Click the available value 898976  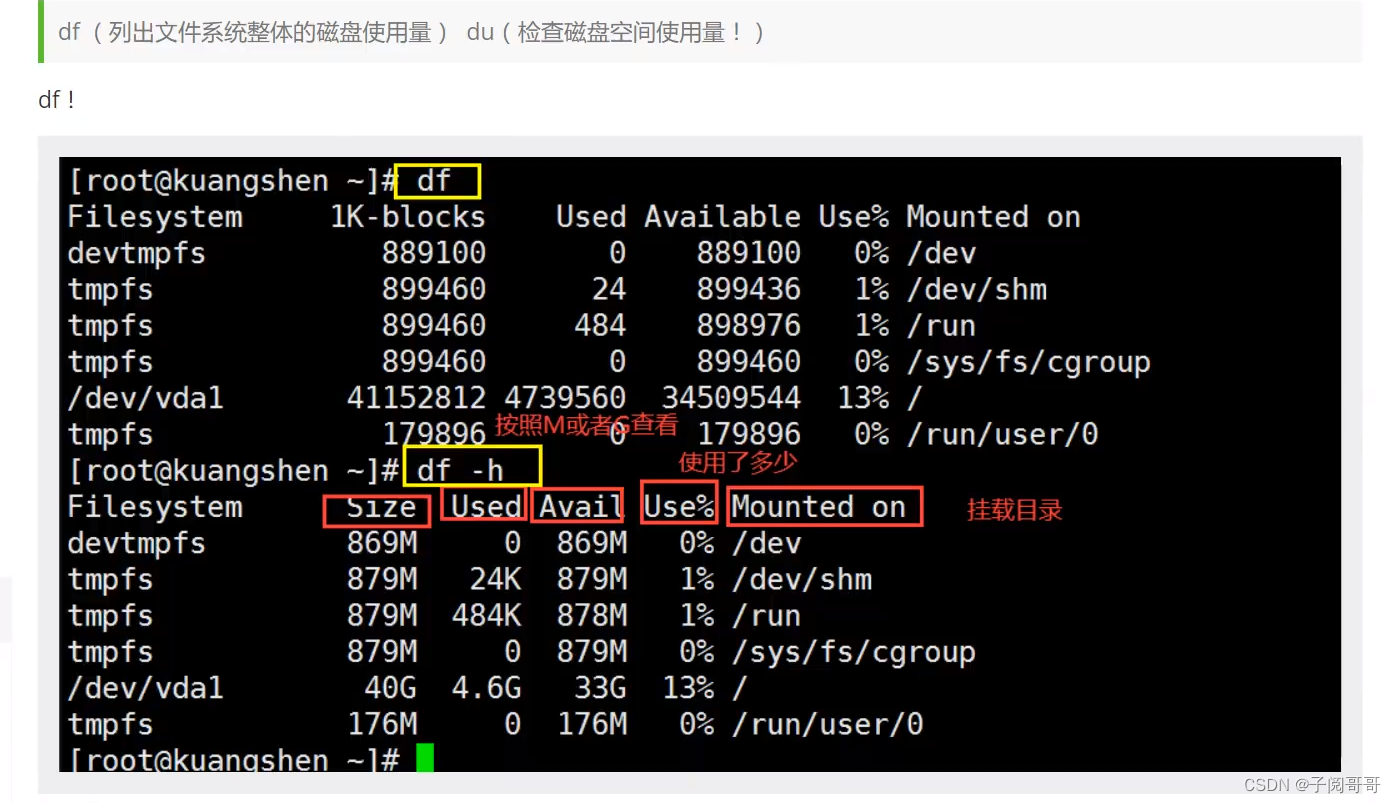pyautogui.click(x=748, y=326)
